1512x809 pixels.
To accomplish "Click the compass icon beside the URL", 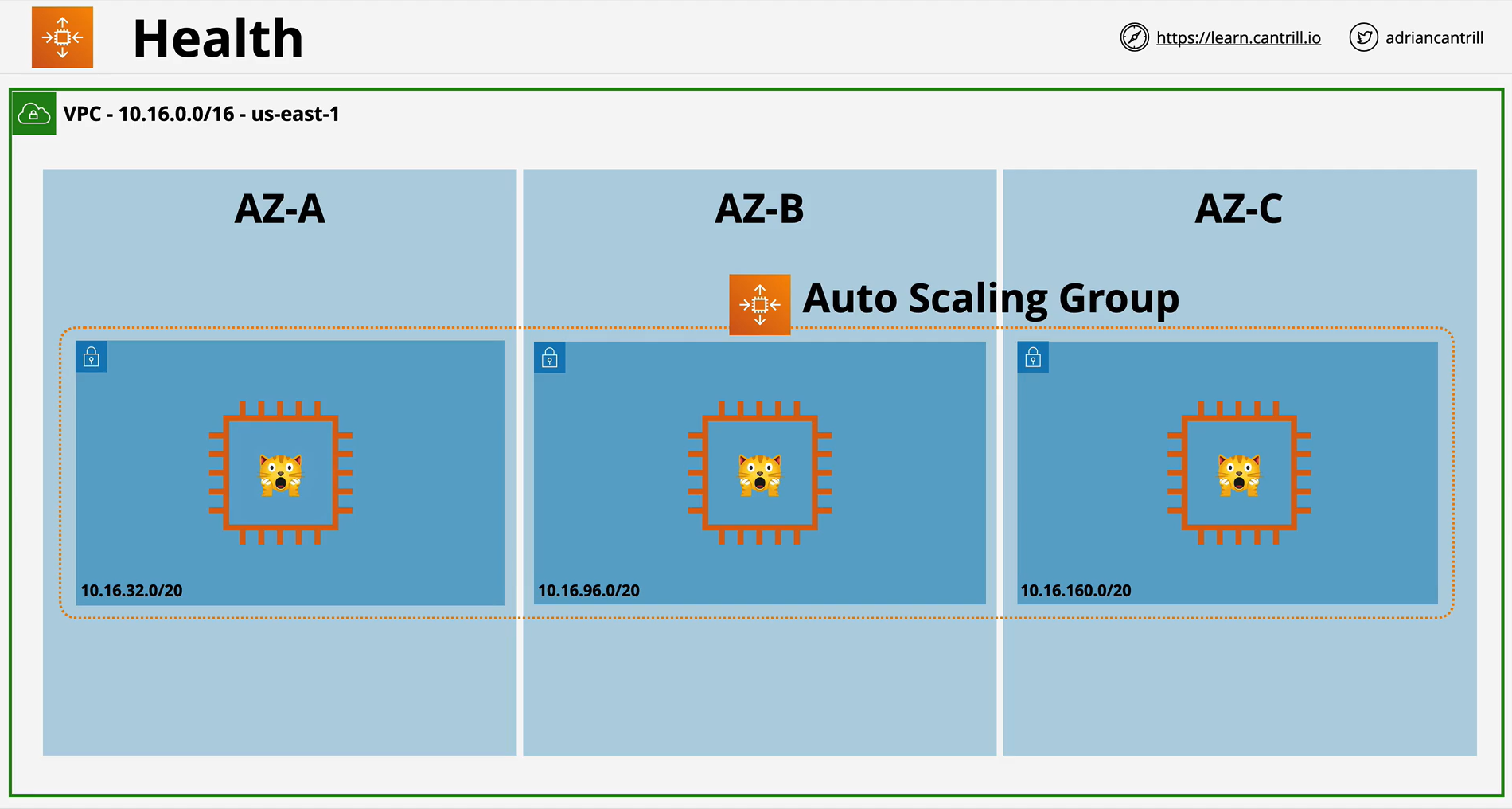I will pos(1134,37).
